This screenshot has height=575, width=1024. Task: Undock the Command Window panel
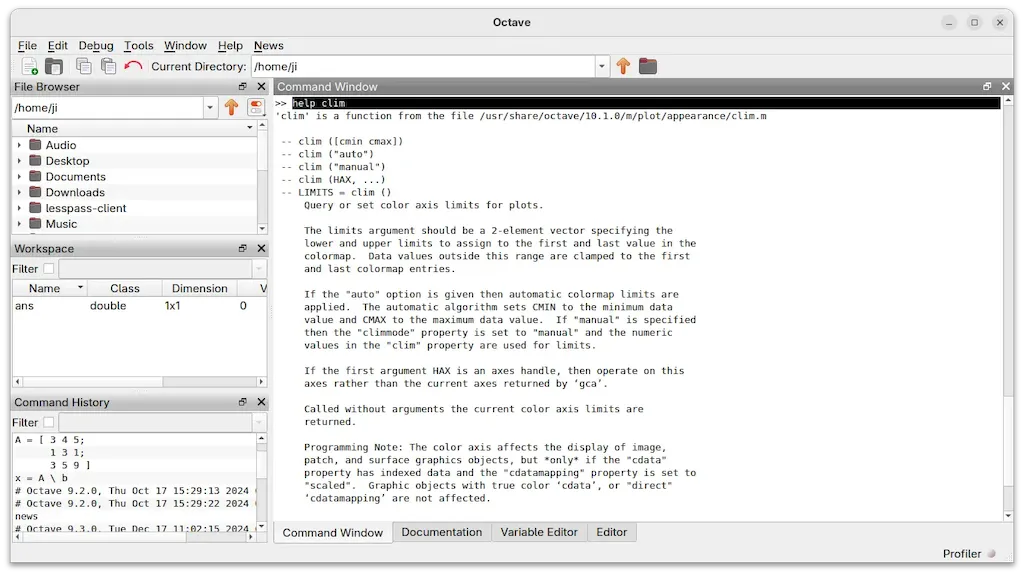987,86
